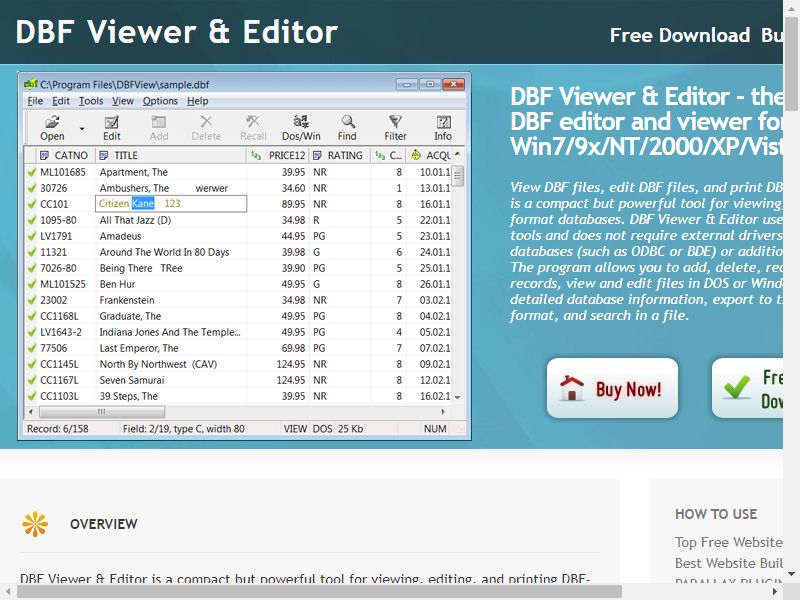Open the Edit menu

coord(61,101)
